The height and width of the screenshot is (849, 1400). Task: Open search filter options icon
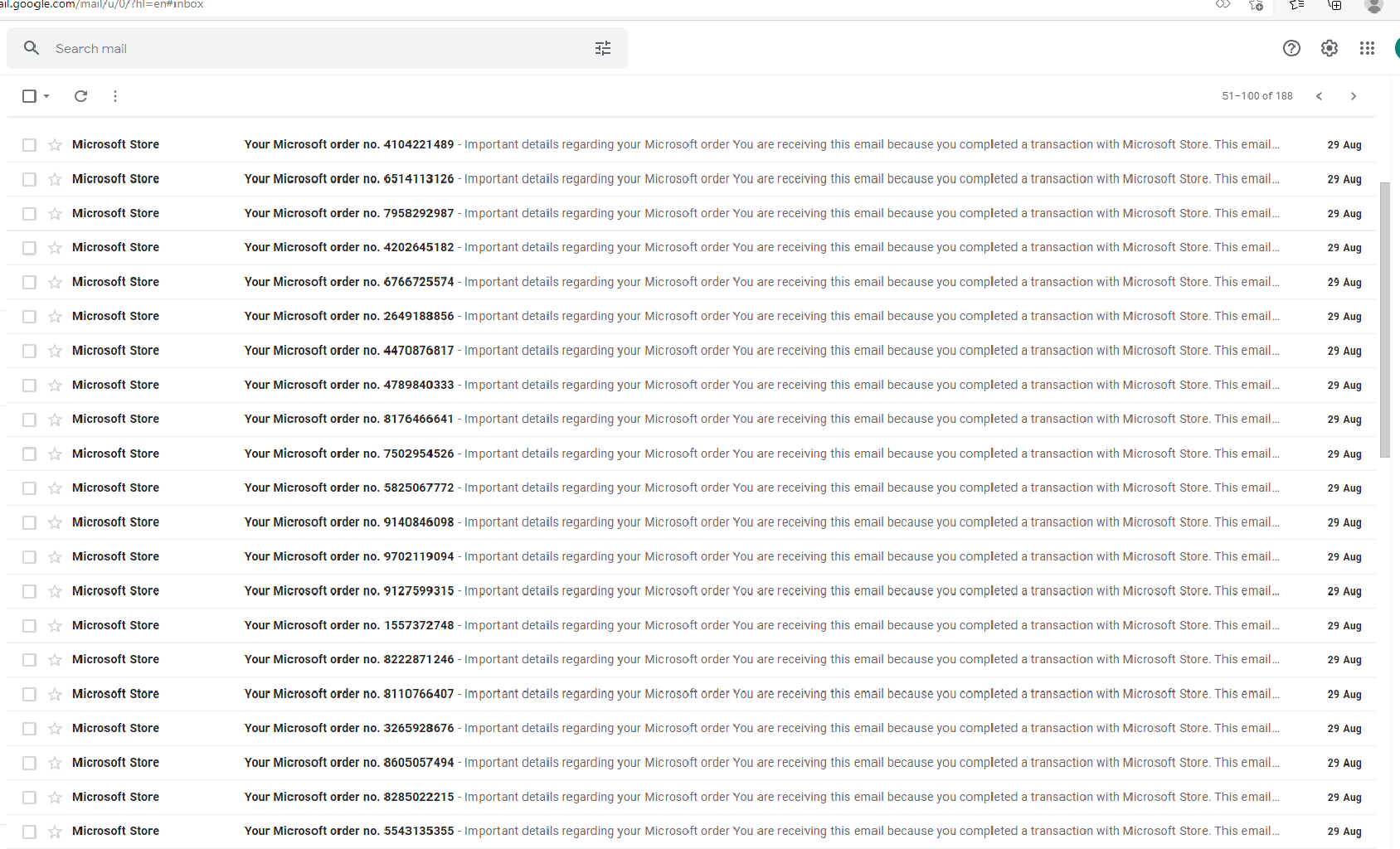click(x=603, y=48)
